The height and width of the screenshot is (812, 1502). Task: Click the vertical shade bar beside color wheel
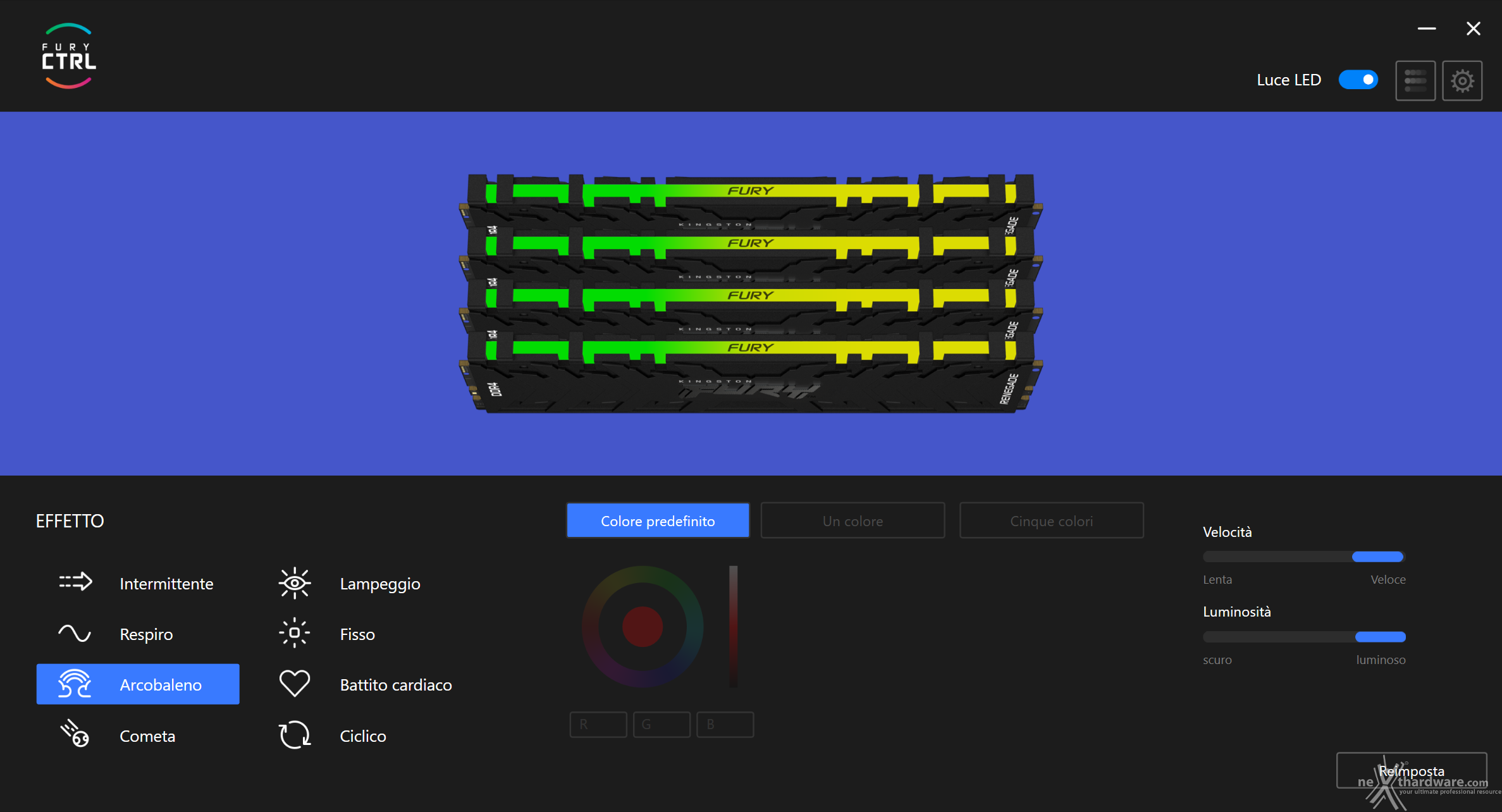click(733, 626)
